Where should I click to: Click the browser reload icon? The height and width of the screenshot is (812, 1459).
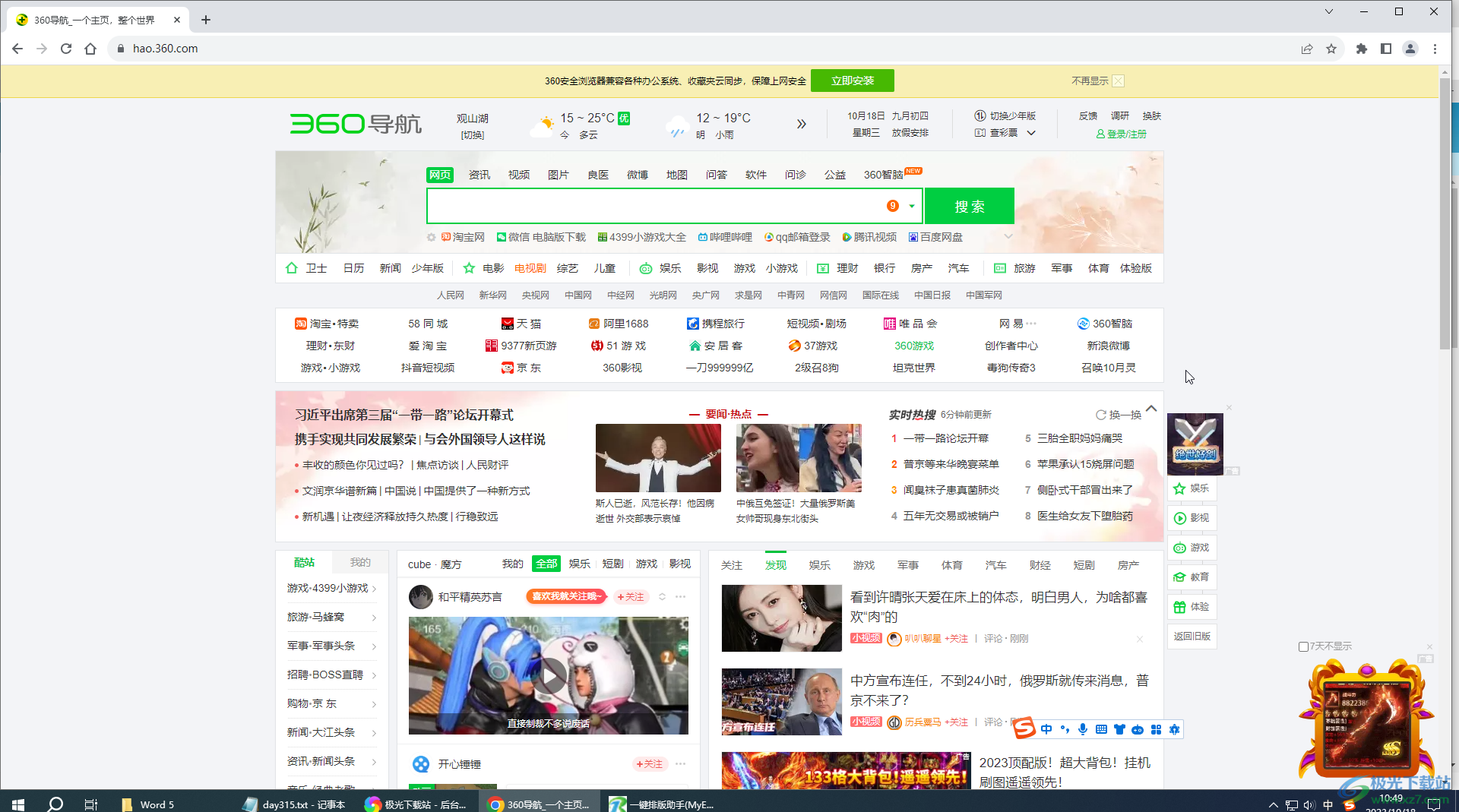point(66,49)
